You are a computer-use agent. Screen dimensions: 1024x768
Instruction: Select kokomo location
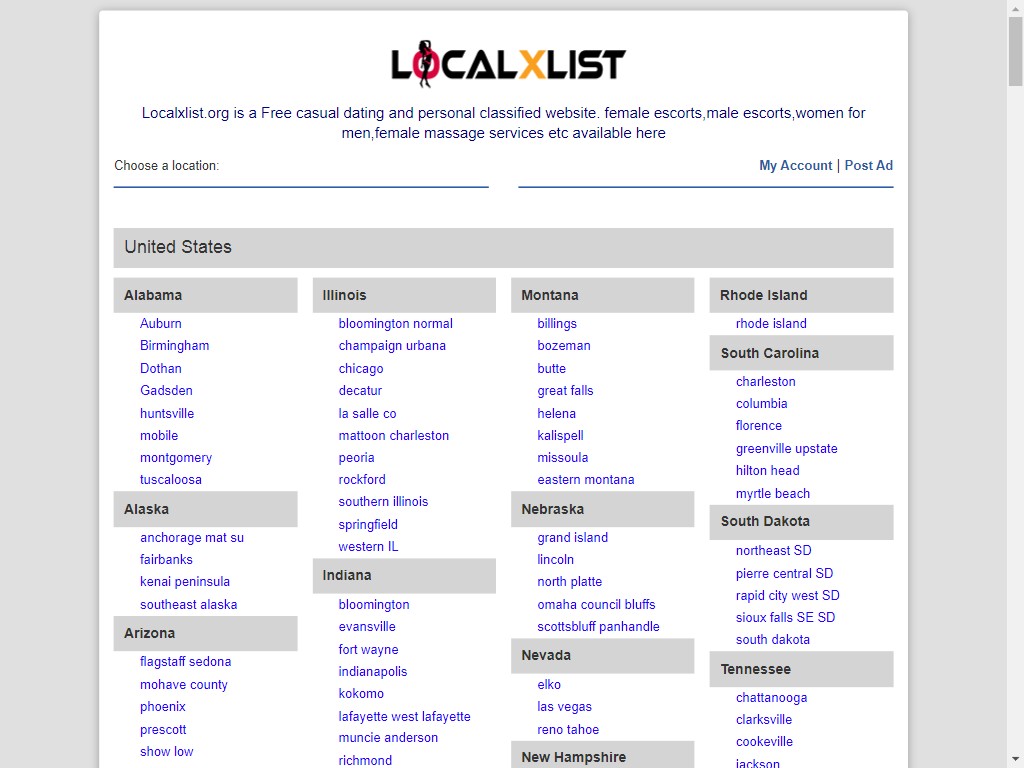pyautogui.click(x=360, y=694)
